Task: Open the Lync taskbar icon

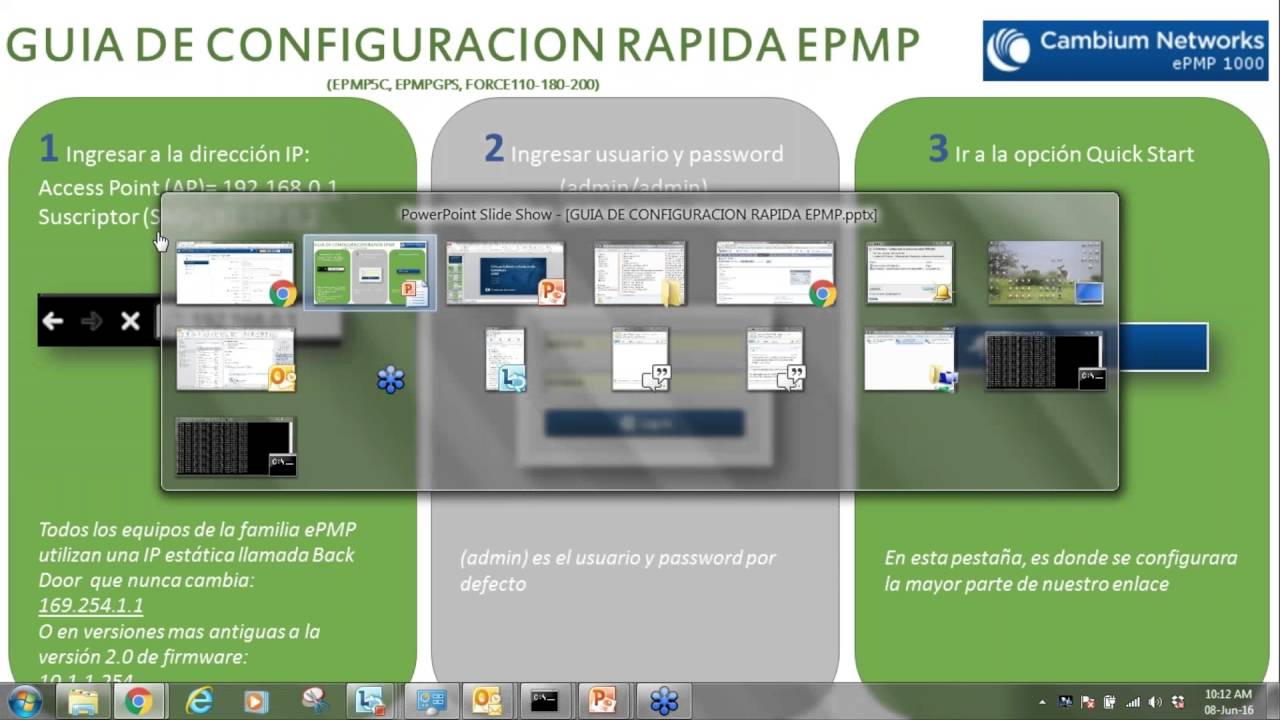Action: click(370, 701)
